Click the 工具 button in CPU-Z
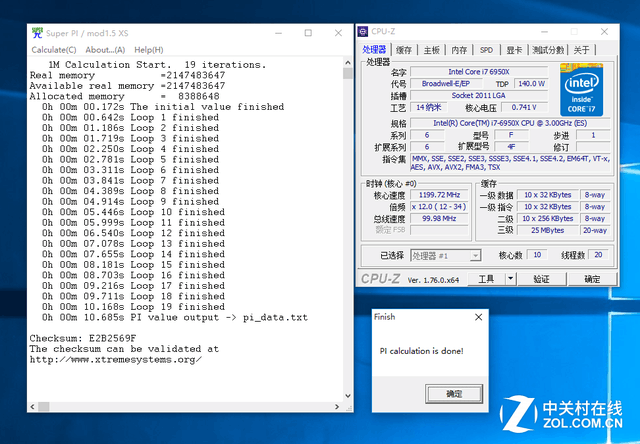Image resolution: width=640 pixels, height=444 pixels. 486,279
